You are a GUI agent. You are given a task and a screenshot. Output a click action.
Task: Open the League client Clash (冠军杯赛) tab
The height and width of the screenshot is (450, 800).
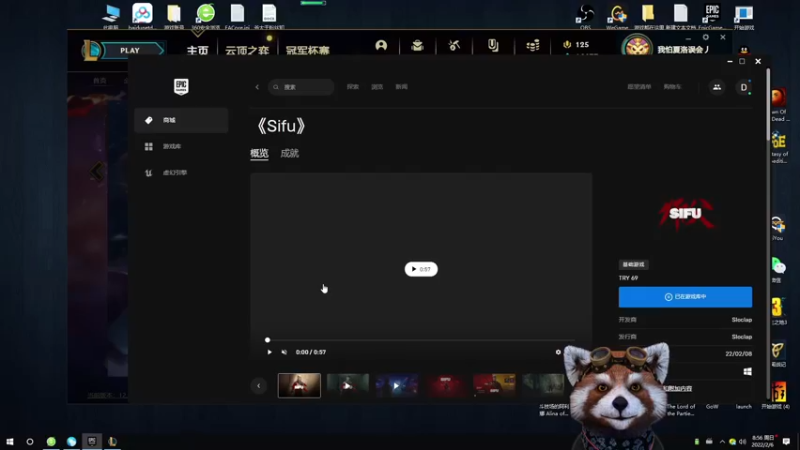(307, 51)
